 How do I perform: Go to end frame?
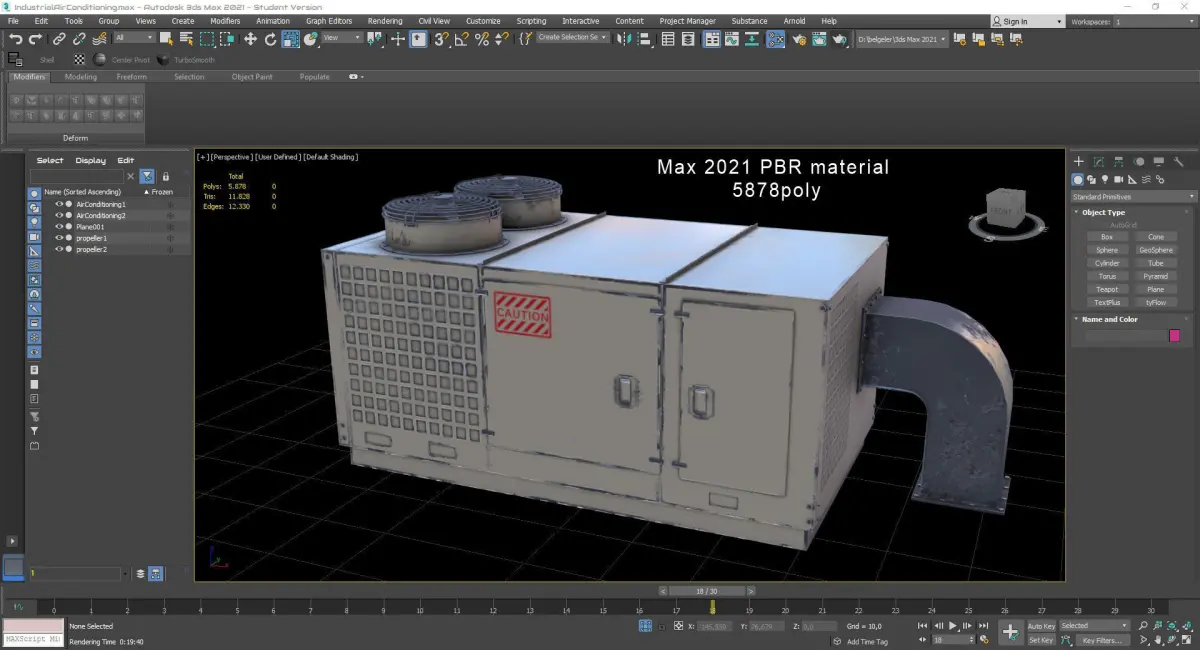tap(984, 626)
